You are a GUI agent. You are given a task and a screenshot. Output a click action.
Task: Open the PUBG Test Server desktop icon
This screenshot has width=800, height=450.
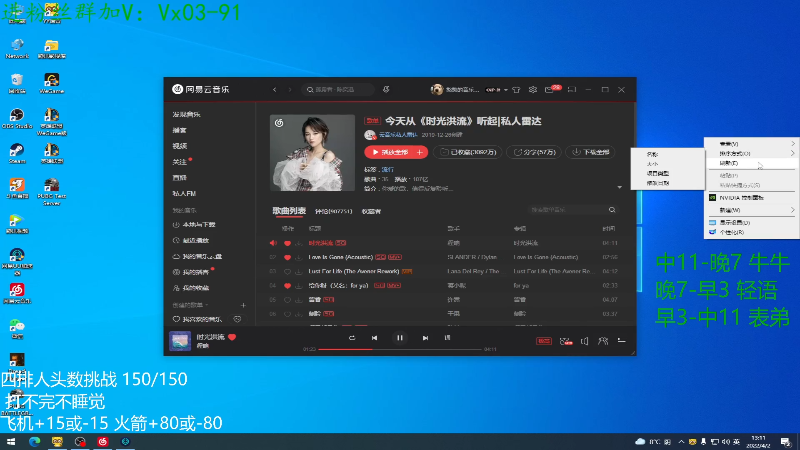click(52, 192)
